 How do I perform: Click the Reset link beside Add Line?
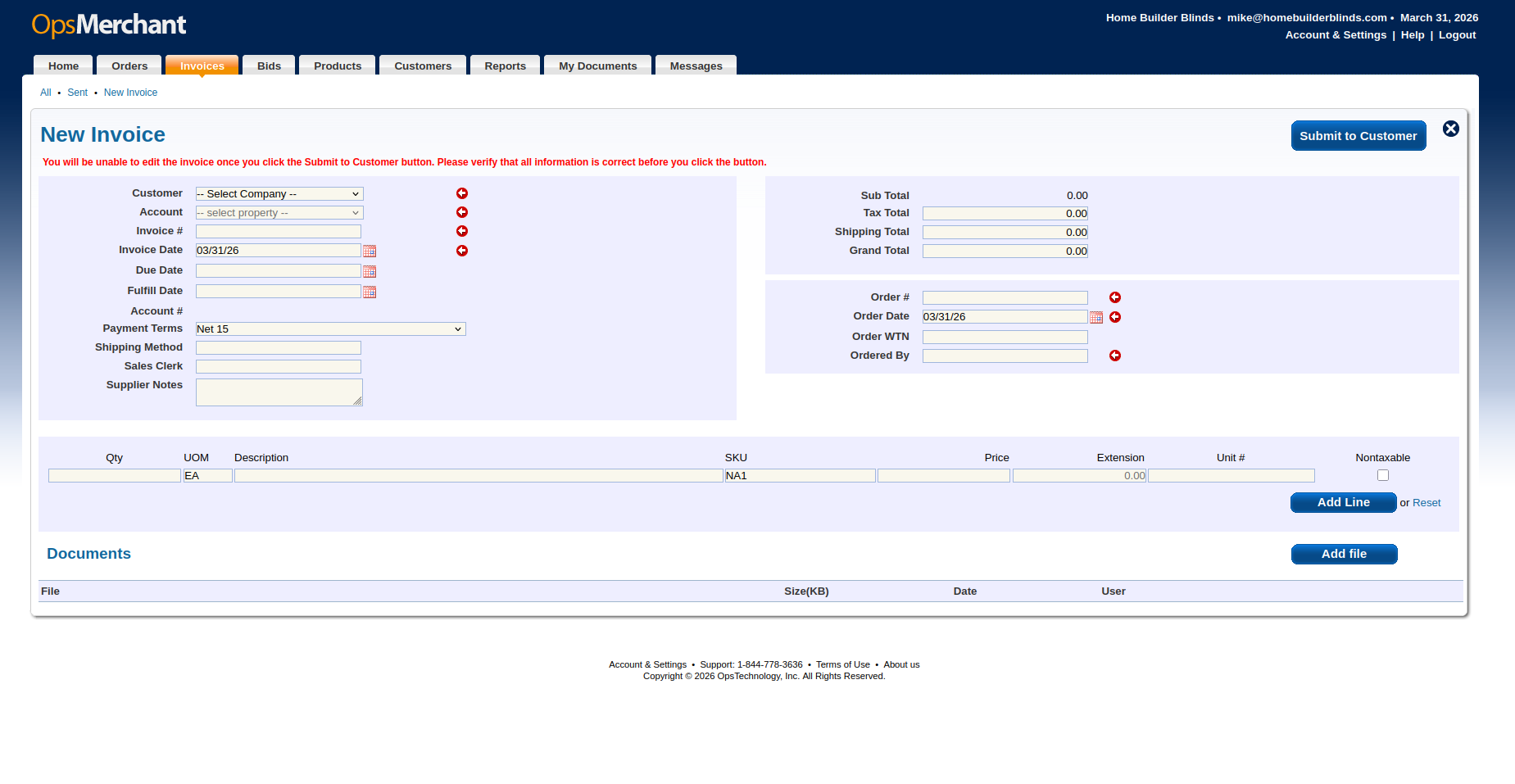tap(1427, 502)
